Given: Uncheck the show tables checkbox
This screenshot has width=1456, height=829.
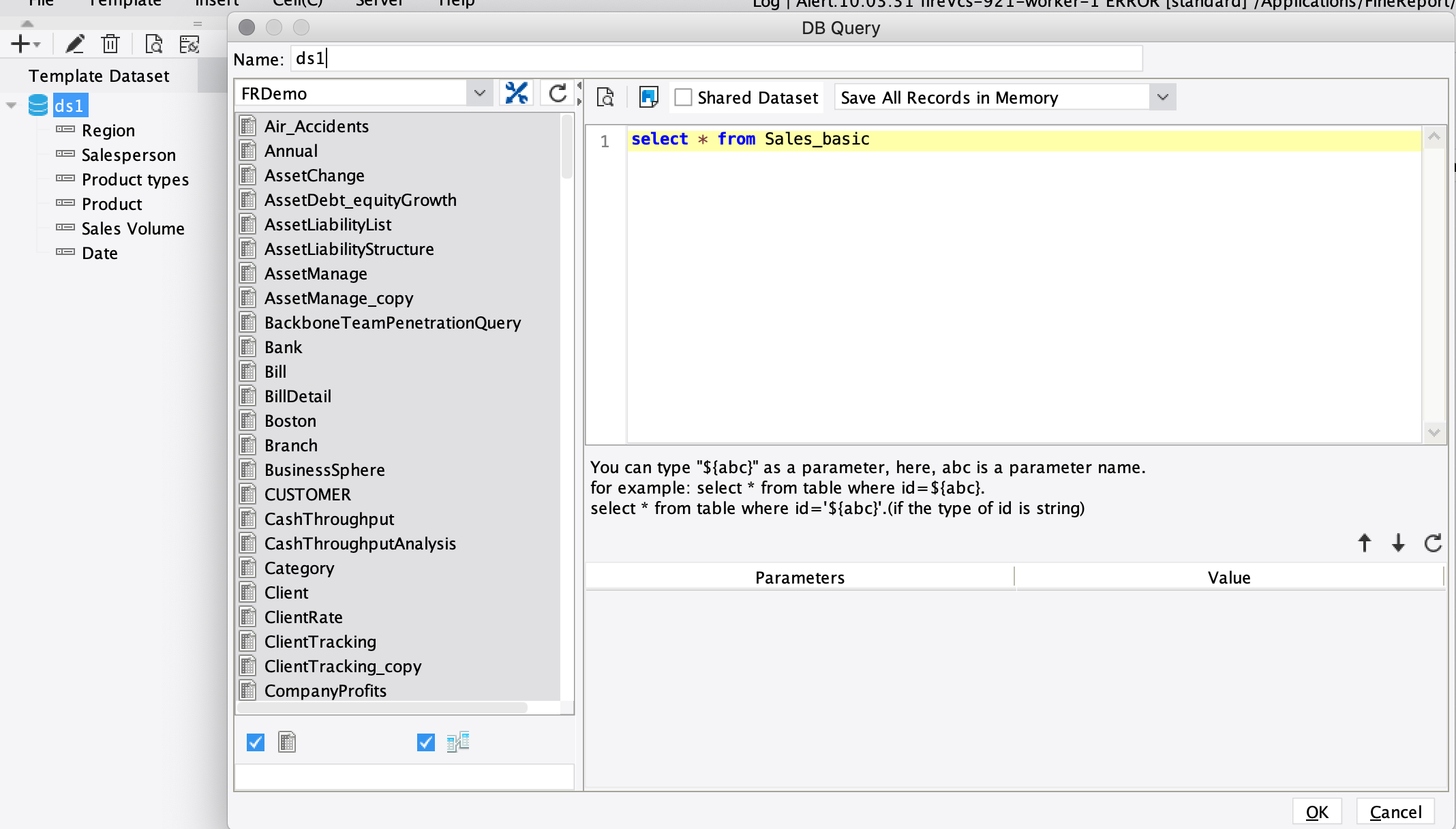Looking at the screenshot, I should click(256, 742).
